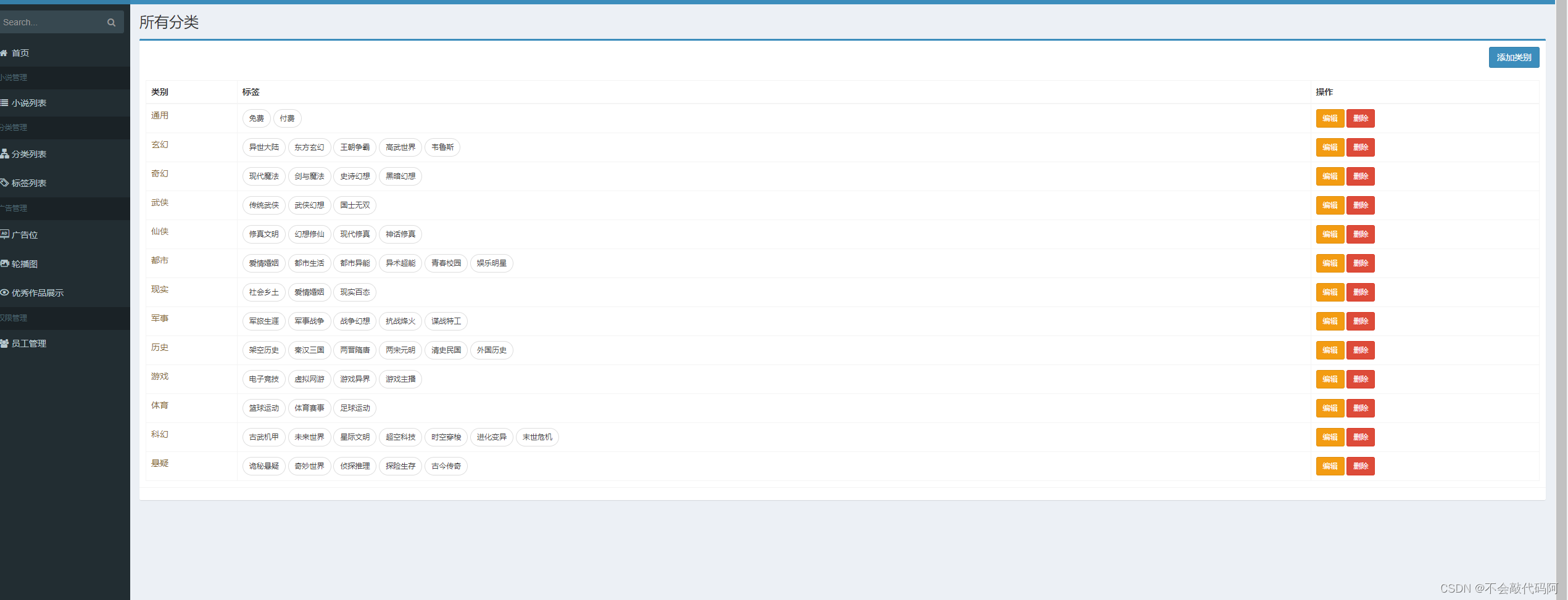
Task: Click the 国士无双 tag
Action: coord(355,205)
